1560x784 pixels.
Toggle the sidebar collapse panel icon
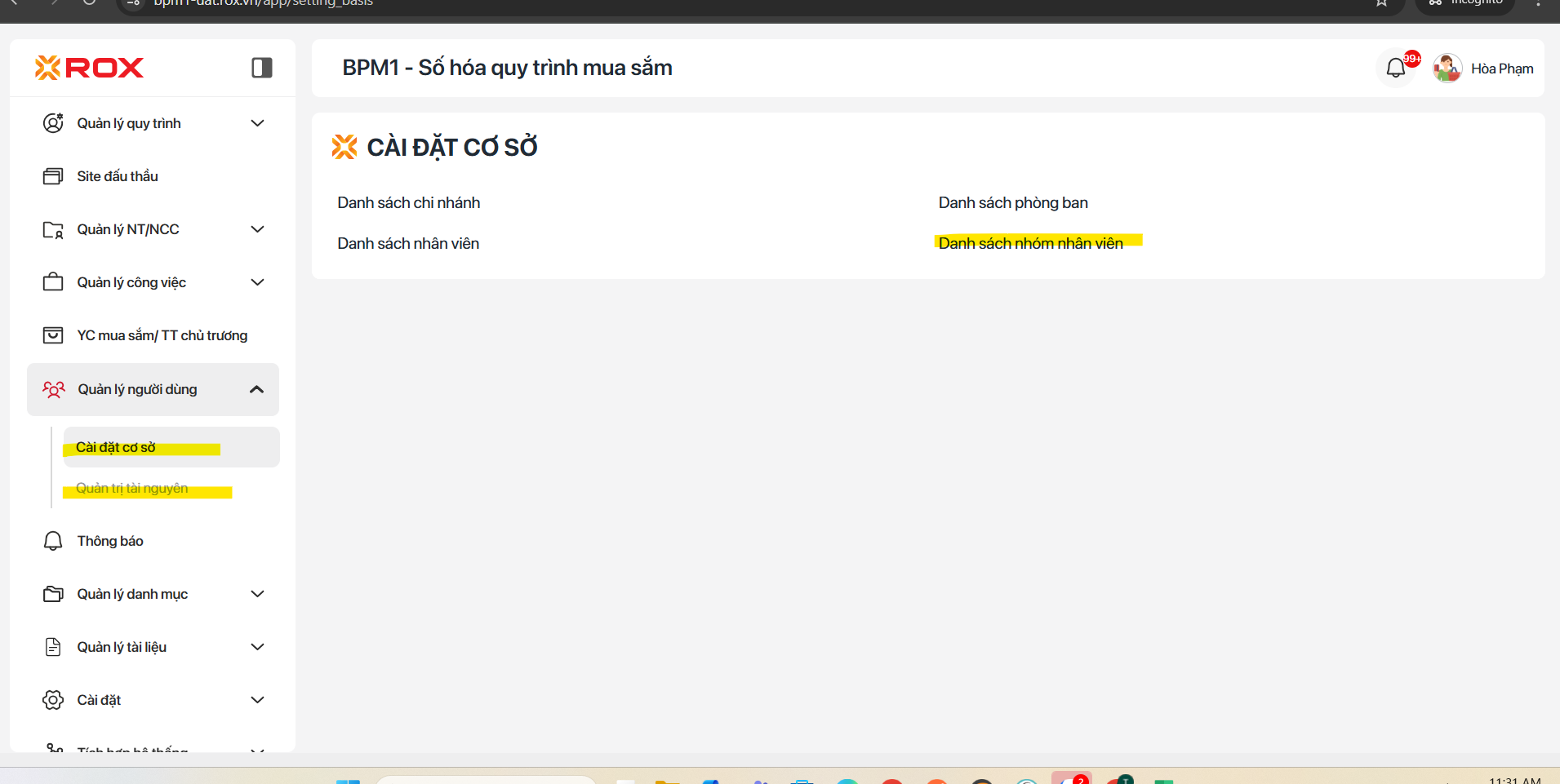coord(261,68)
